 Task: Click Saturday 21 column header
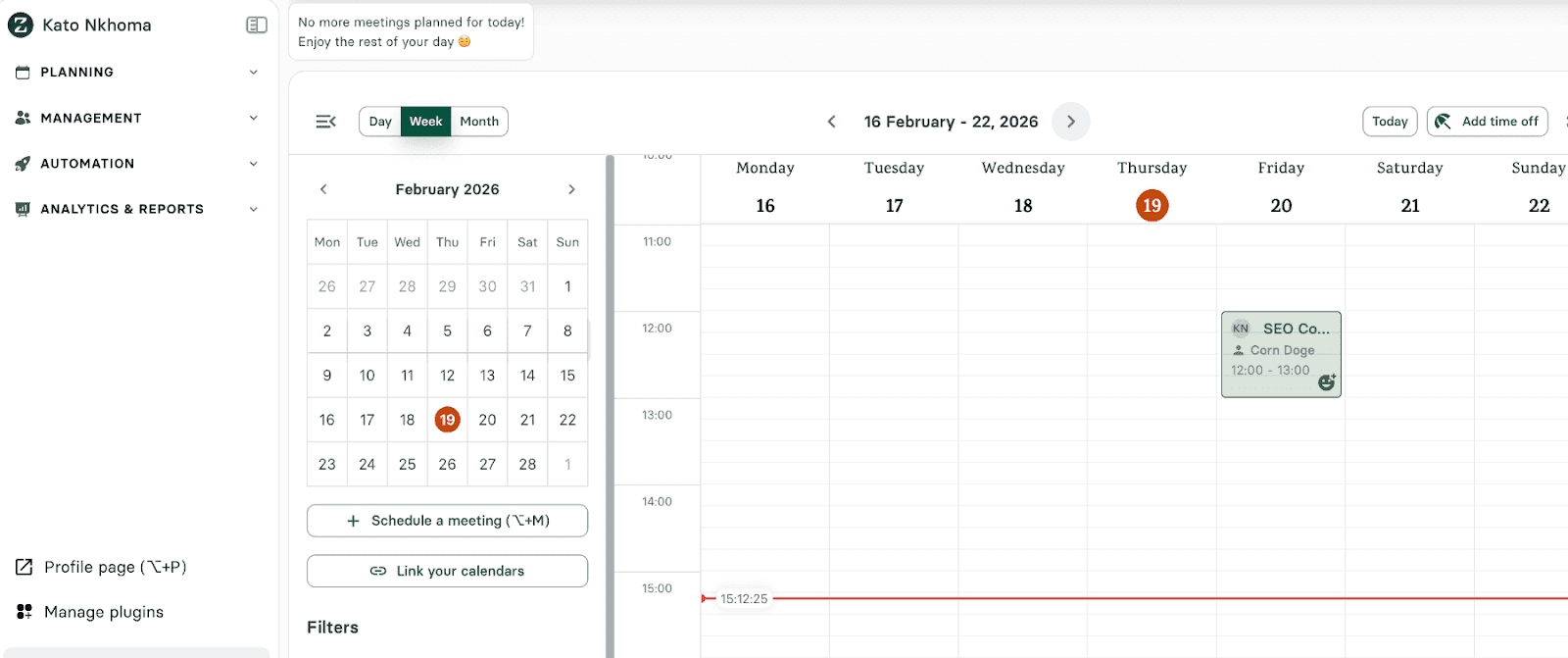tap(1410, 187)
